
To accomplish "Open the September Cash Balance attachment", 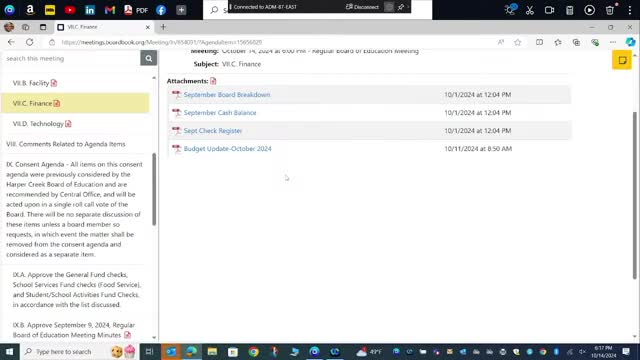I will (220, 113).
